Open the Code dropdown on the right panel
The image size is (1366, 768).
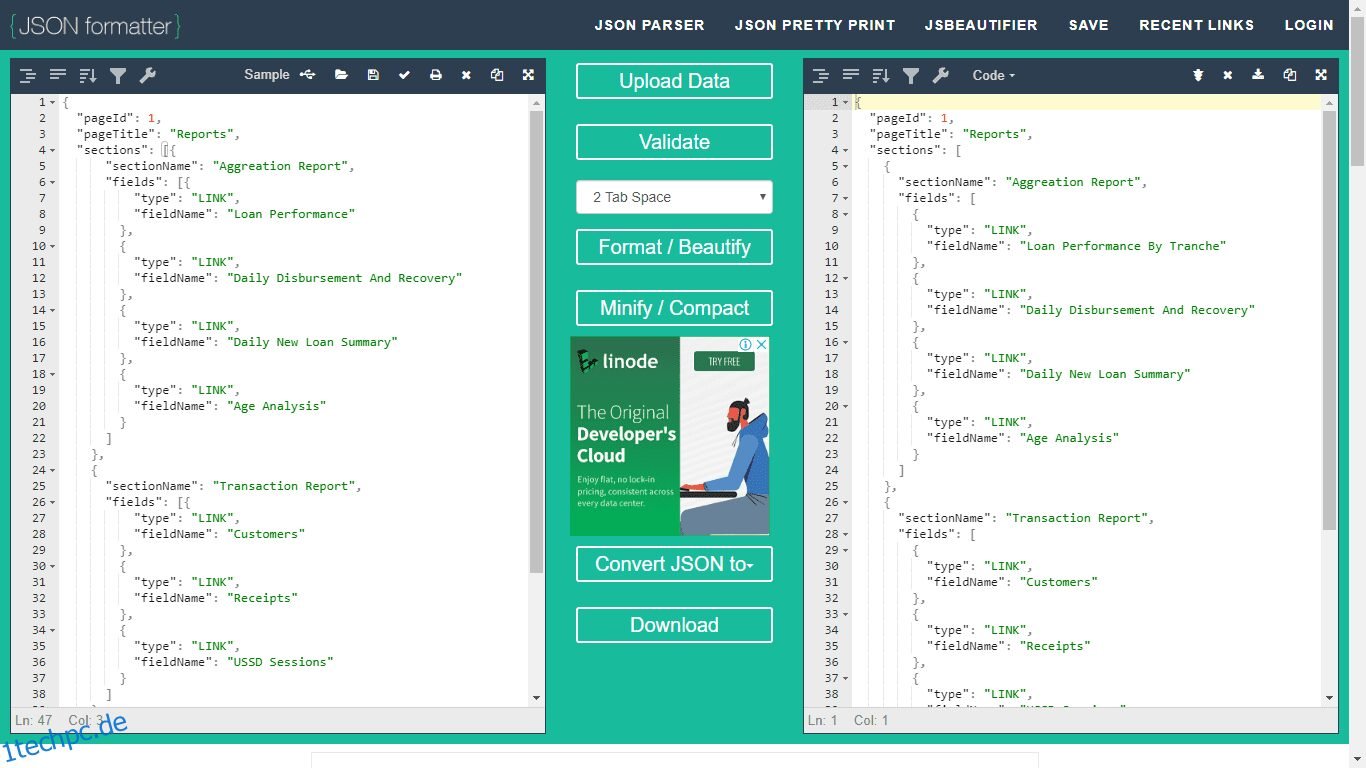(x=992, y=74)
